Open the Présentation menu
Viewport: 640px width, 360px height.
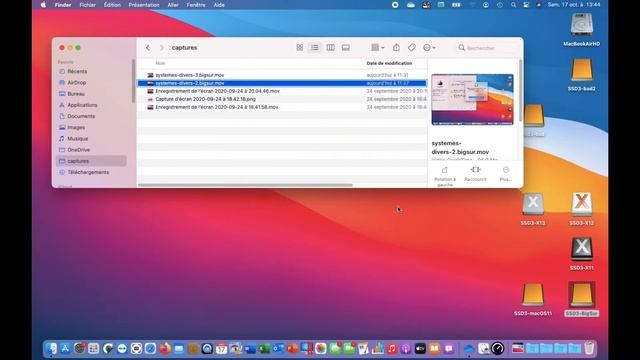coord(144,5)
